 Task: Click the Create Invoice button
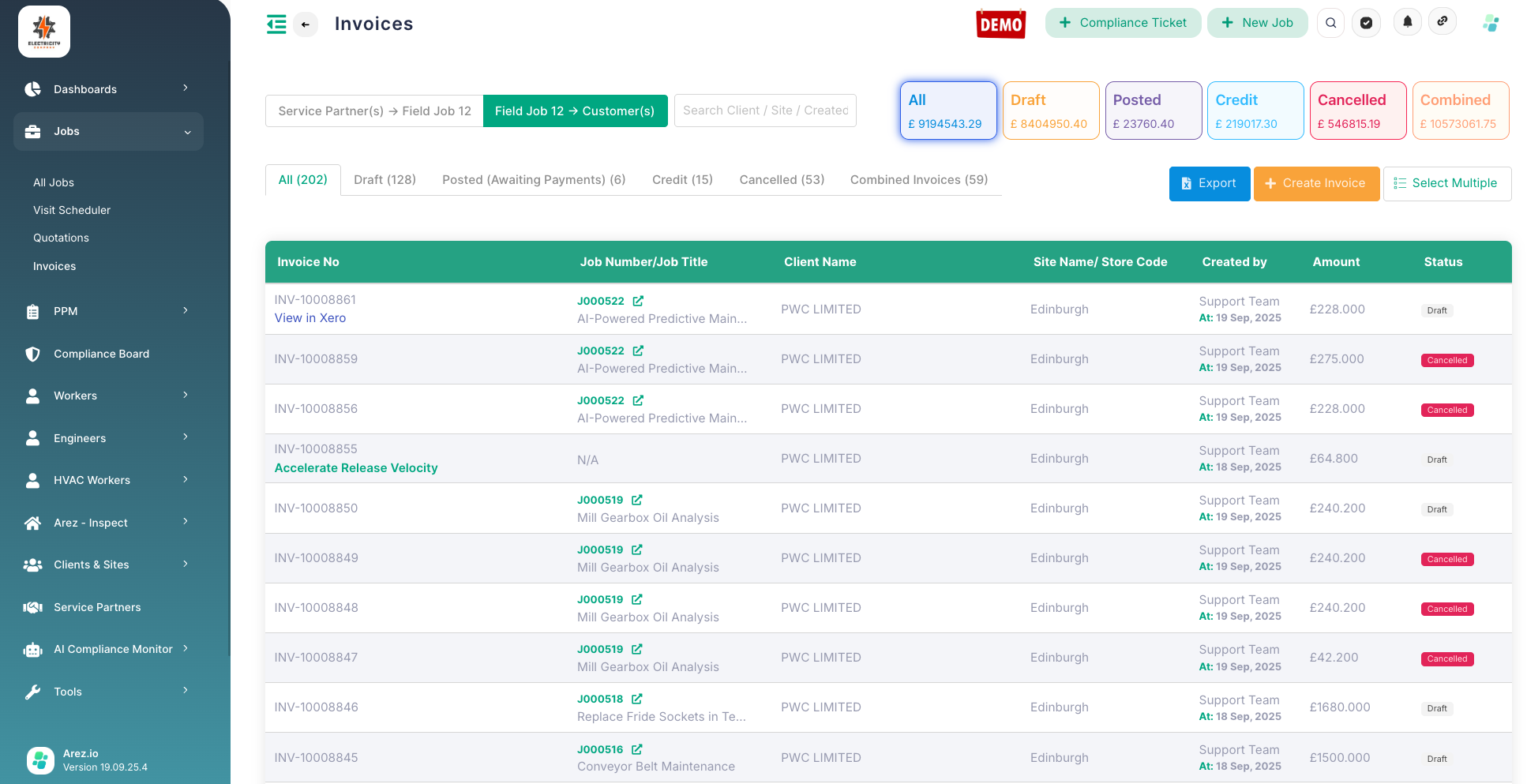(x=1316, y=183)
